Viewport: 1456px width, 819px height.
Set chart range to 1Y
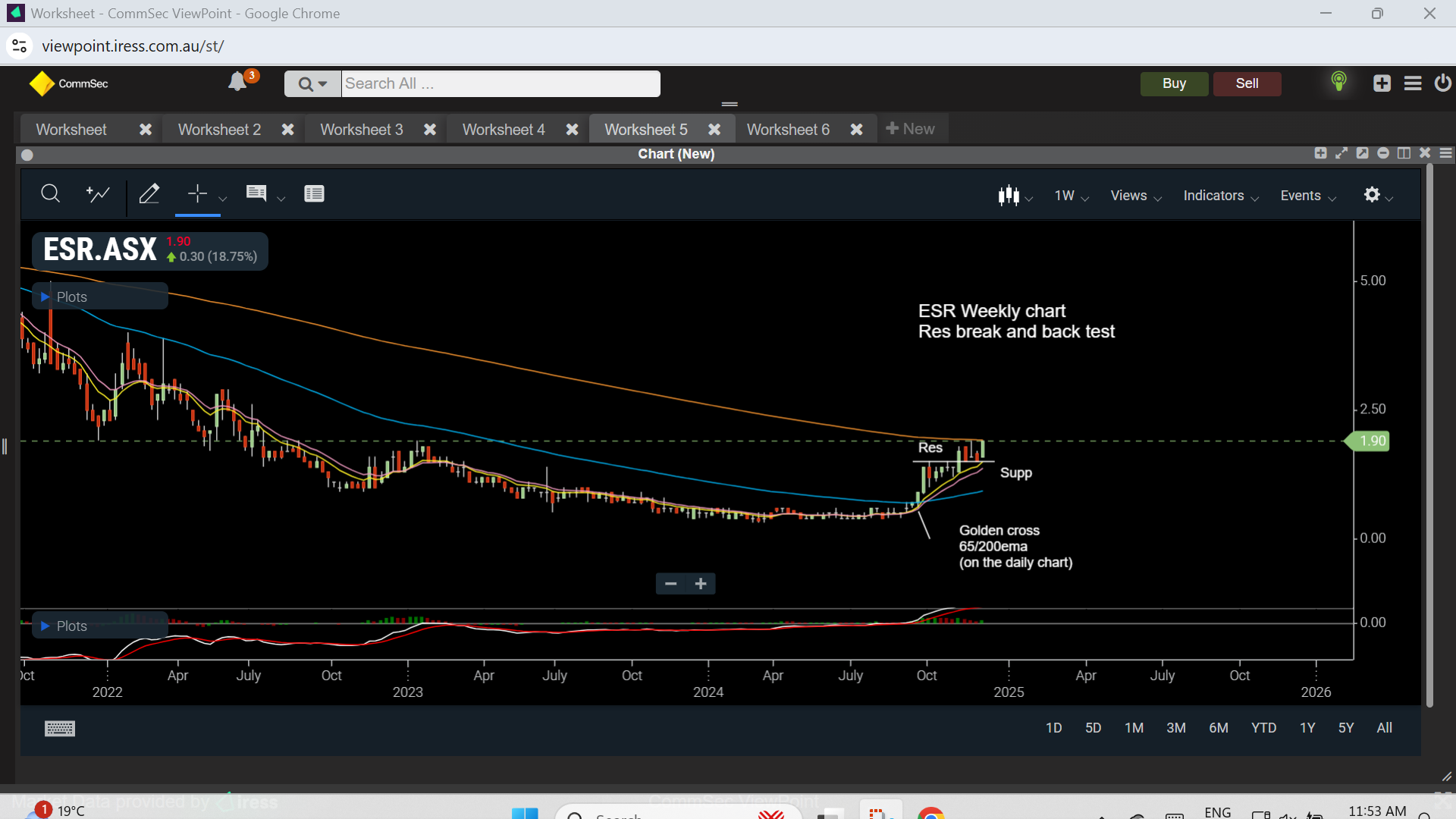[1307, 728]
